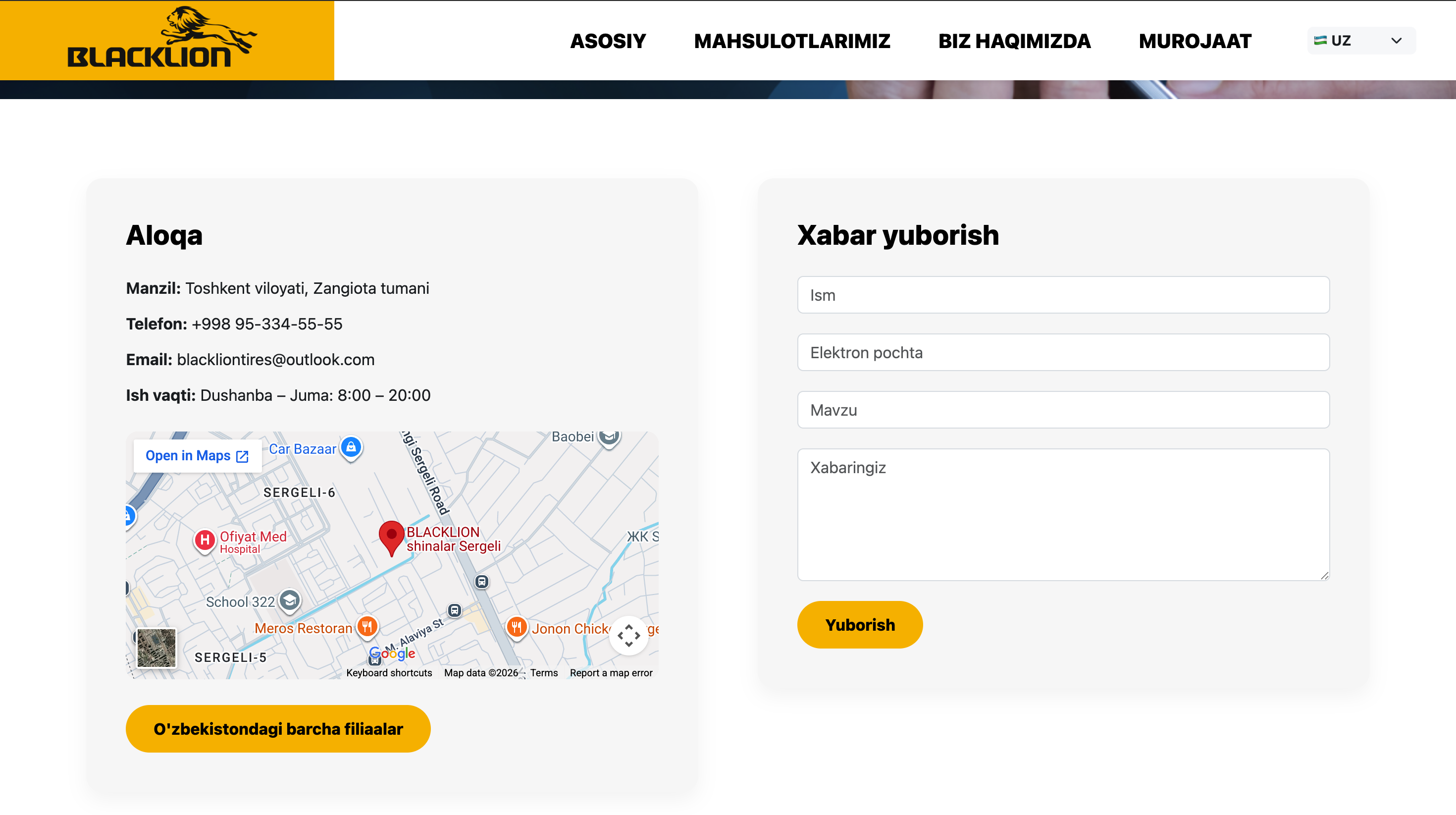Switch map to satellite view thumbnail
Viewport: 1456px width, 815px height.
click(x=156, y=648)
